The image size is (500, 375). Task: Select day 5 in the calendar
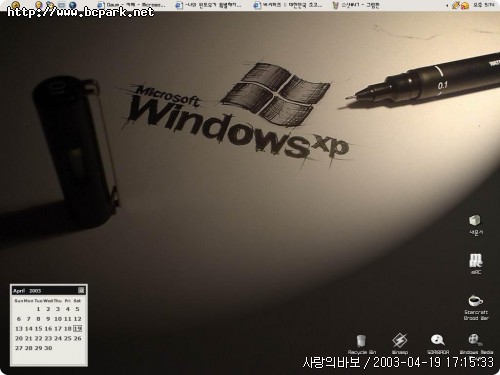click(x=77, y=309)
